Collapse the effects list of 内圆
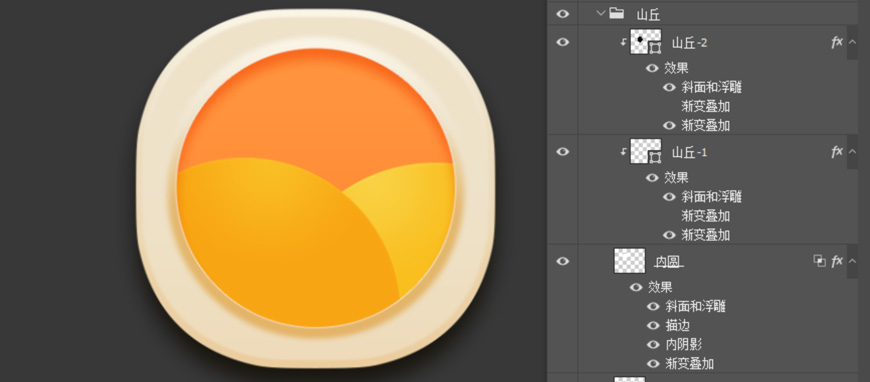This screenshot has width=870, height=382. [x=853, y=261]
